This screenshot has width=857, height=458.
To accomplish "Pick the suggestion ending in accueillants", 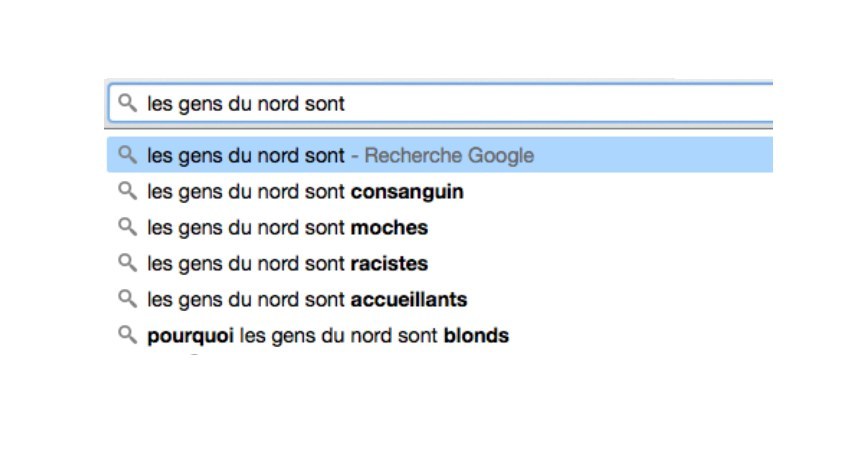I will point(440,300).
